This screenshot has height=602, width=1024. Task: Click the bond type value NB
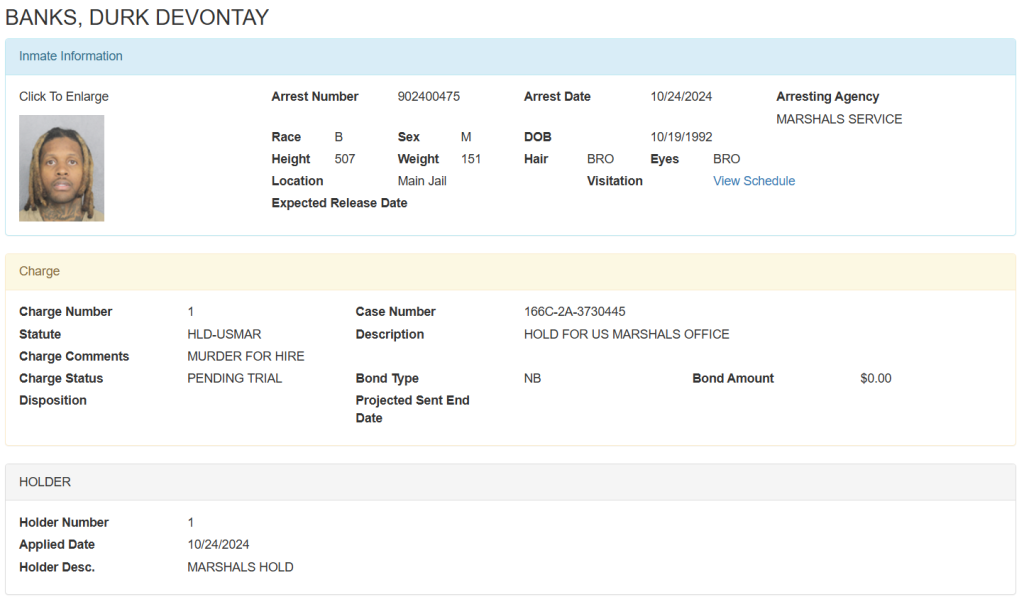(x=532, y=378)
